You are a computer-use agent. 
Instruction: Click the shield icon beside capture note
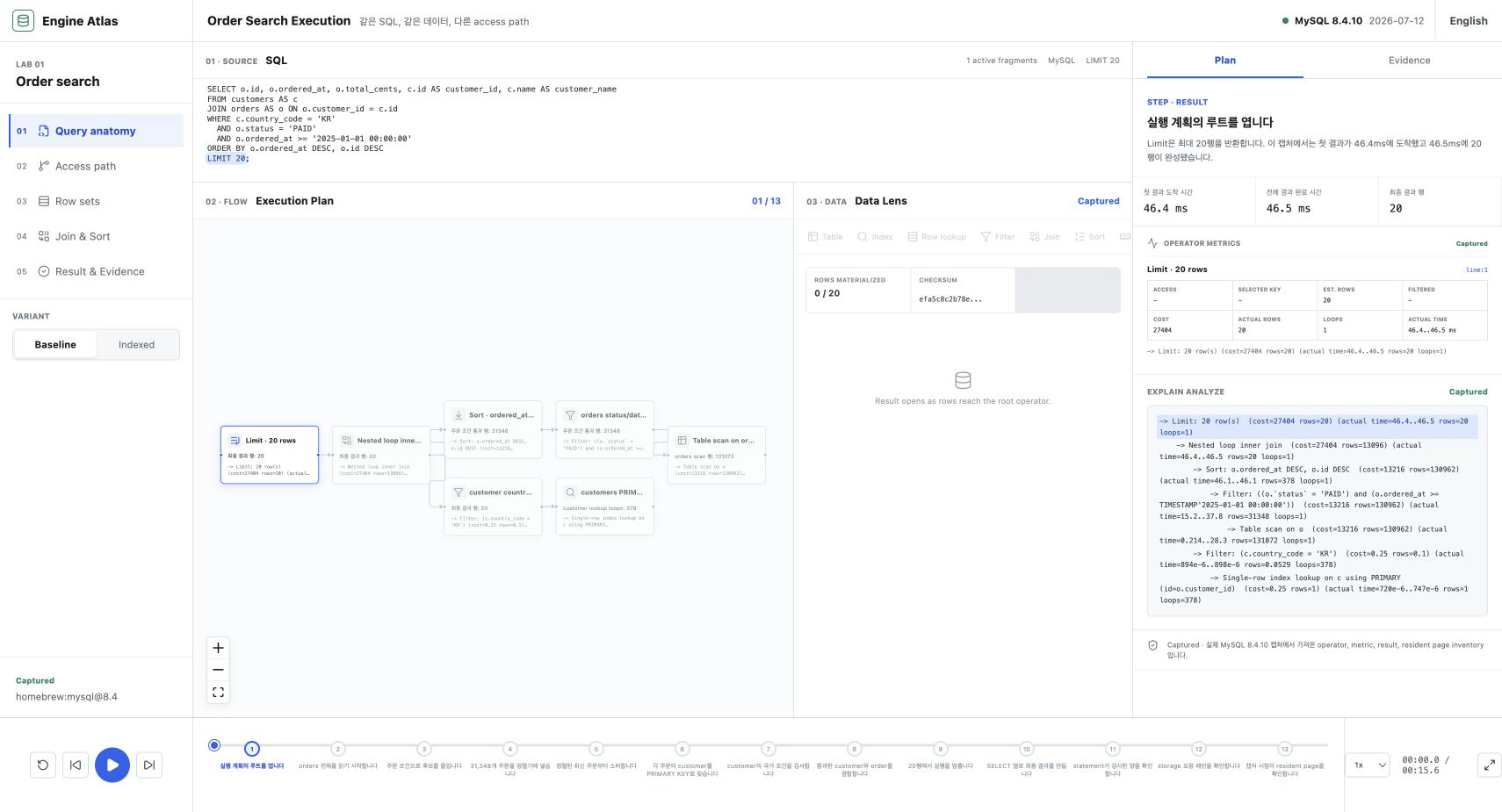(x=1152, y=645)
